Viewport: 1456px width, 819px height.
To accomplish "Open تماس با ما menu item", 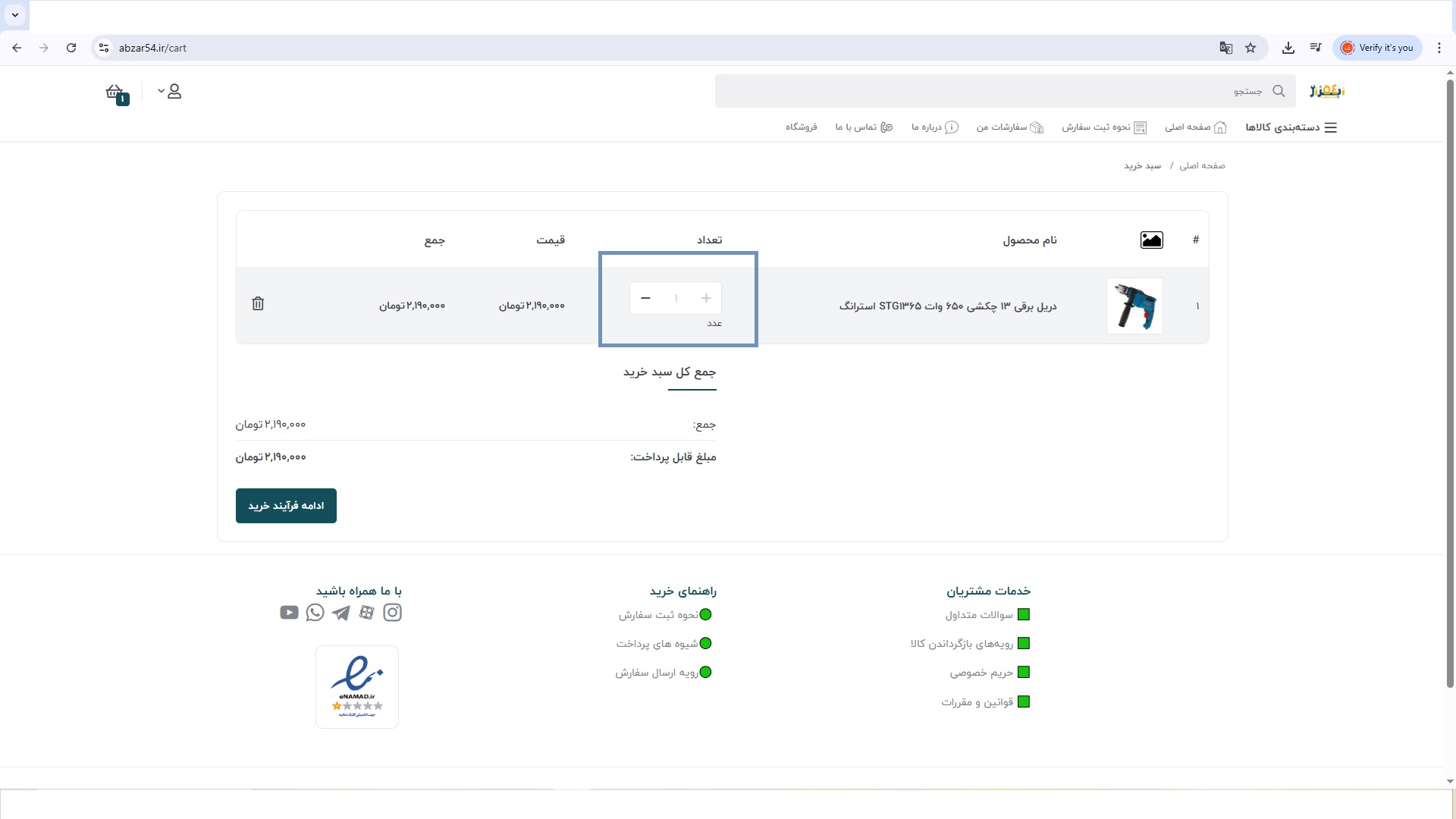I will [864, 127].
